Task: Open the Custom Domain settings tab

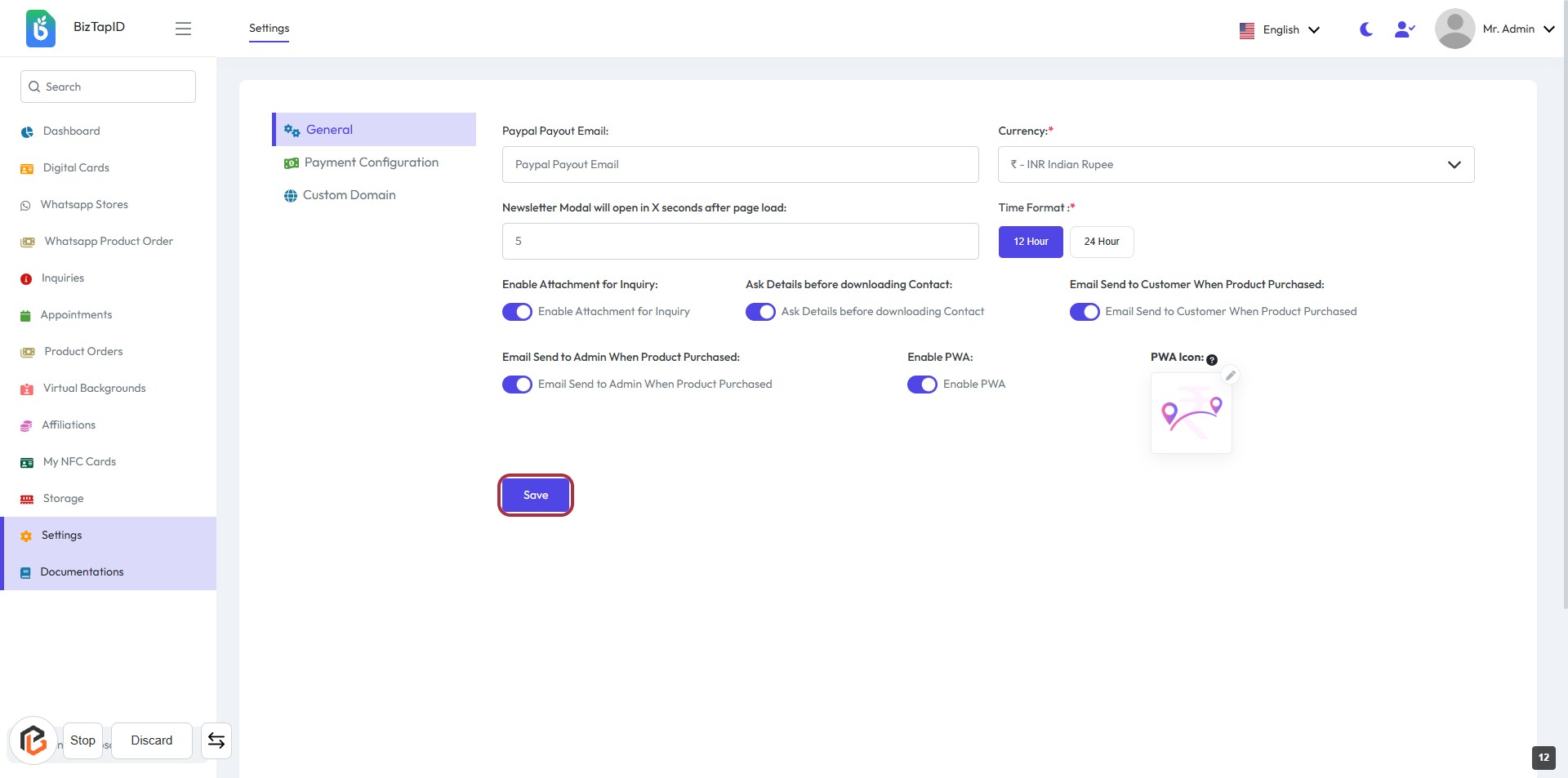Action: coord(349,195)
